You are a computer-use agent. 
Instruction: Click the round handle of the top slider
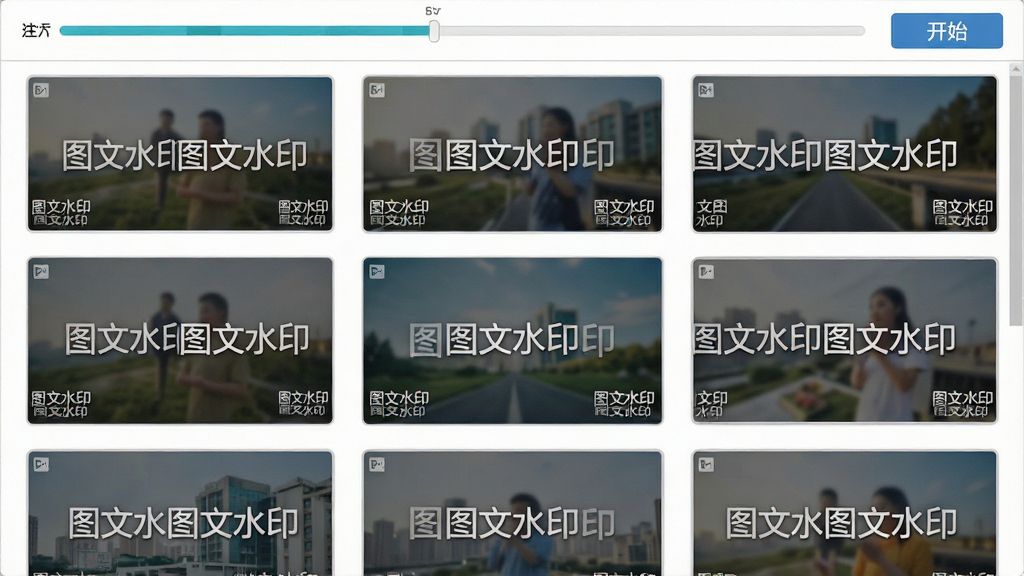[434, 31]
